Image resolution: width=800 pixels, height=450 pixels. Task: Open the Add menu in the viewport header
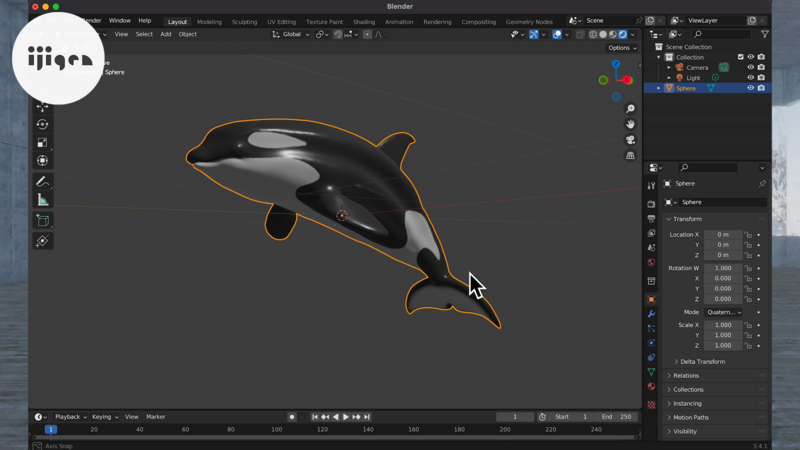pos(166,34)
